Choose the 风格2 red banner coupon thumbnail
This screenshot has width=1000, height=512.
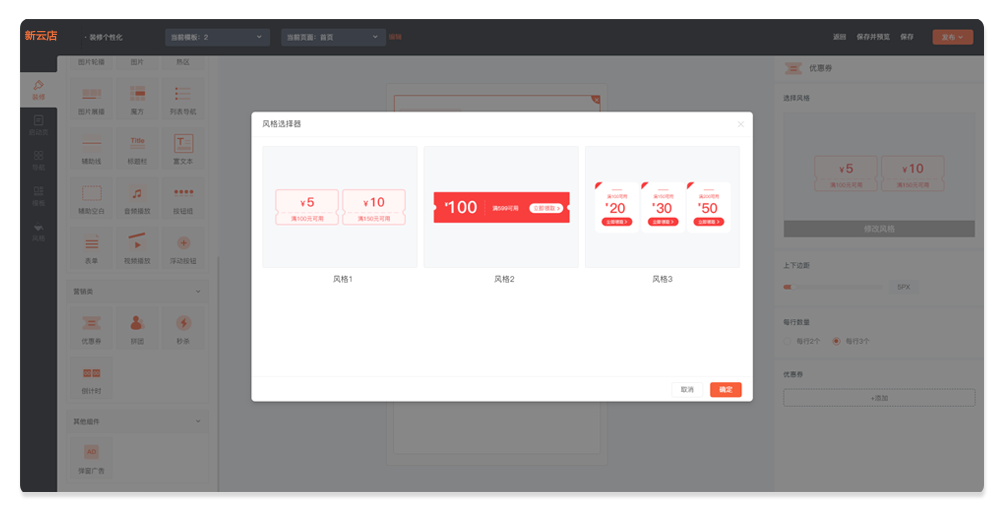(501, 207)
